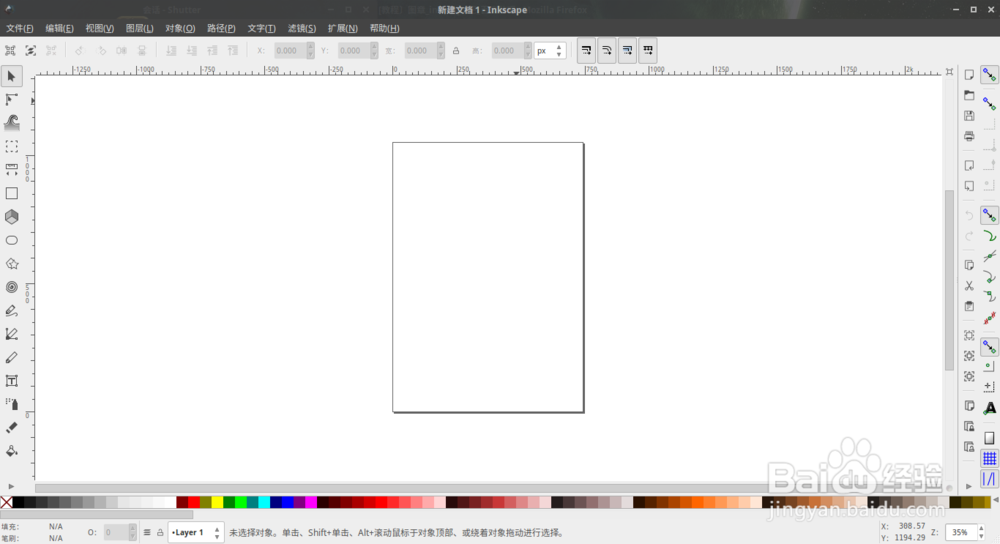Expand hidden toolbox tools arrow

[x=11, y=487]
